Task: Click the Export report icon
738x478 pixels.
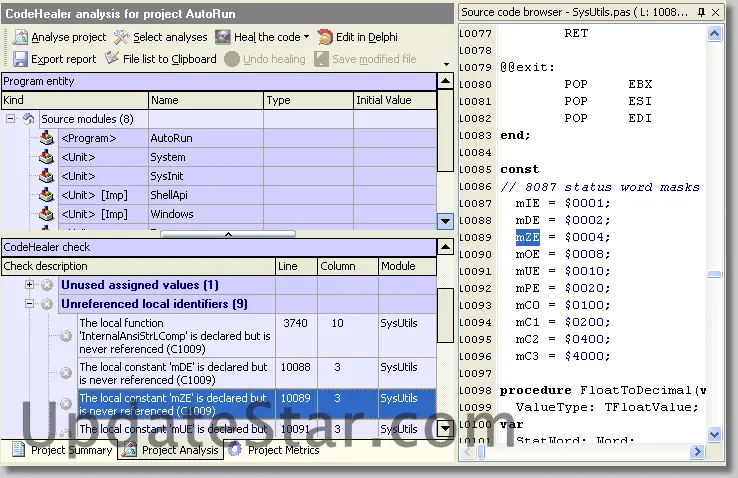Action: pyautogui.click(x=20, y=59)
